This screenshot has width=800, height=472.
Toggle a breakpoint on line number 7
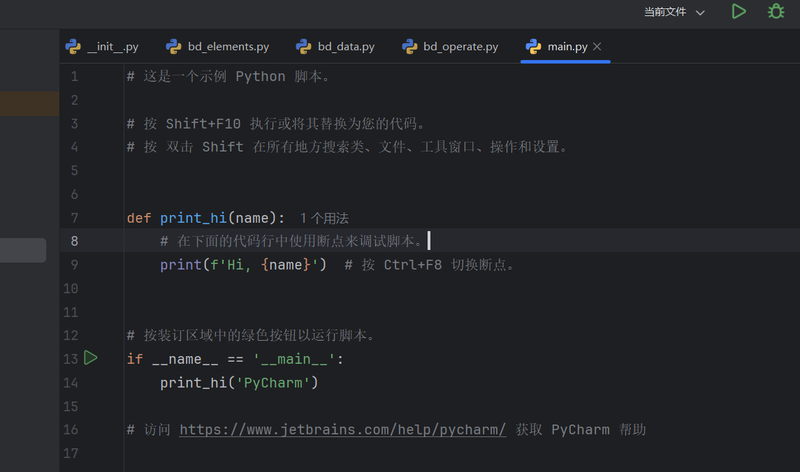(x=70, y=218)
